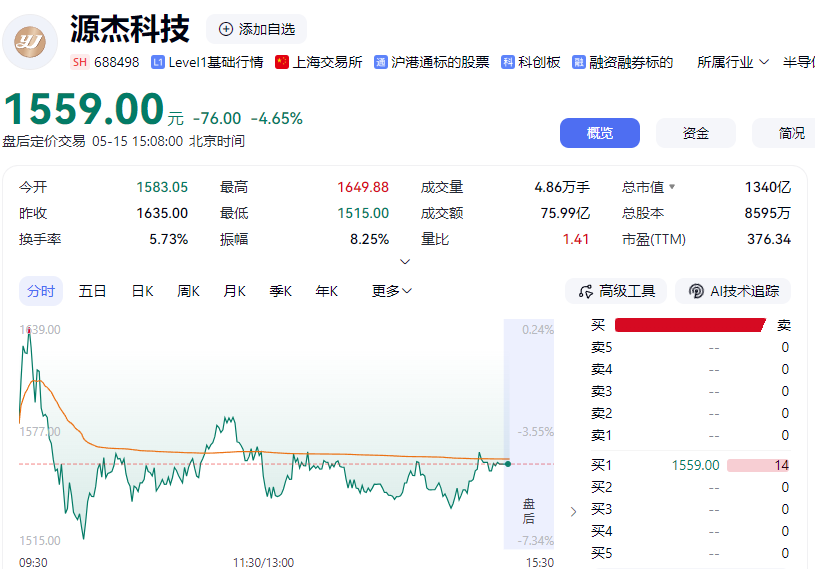Click the 科 badge for 科创板
The width and height of the screenshot is (815, 569).
[508, 62]
